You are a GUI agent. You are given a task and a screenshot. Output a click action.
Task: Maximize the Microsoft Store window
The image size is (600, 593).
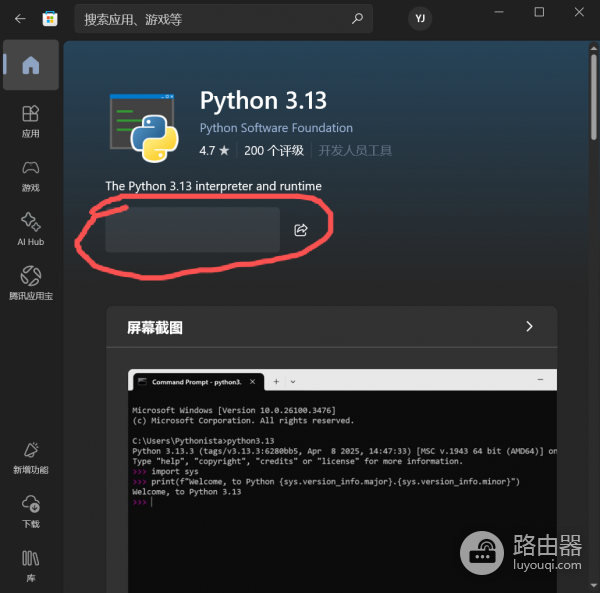[539, 12]
